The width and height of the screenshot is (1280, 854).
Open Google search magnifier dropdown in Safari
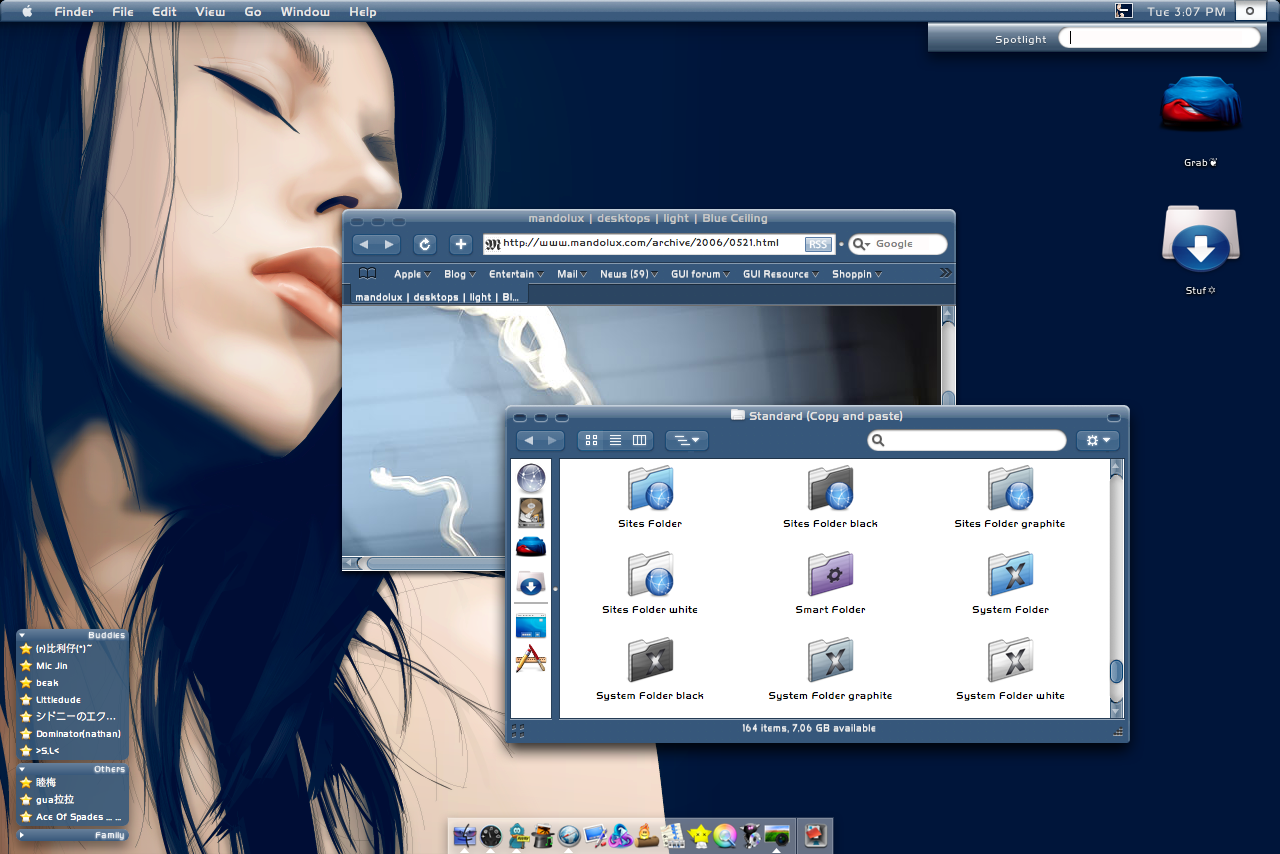coord(860,244)
